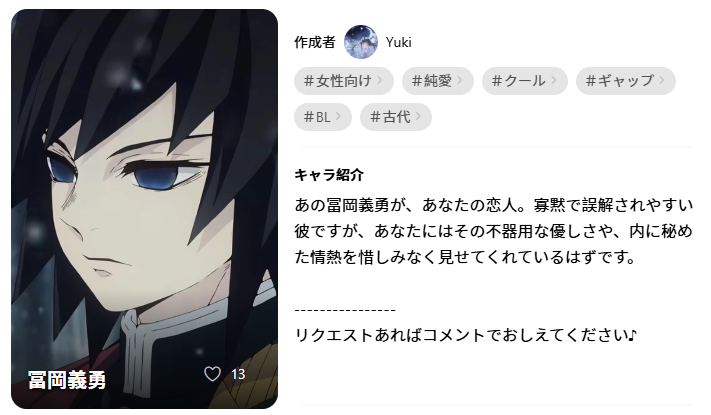This screenshot has width=711, height=415.
Task: Like the character with the heart icon
Action: pyautogui.click(x=212, y=374)
